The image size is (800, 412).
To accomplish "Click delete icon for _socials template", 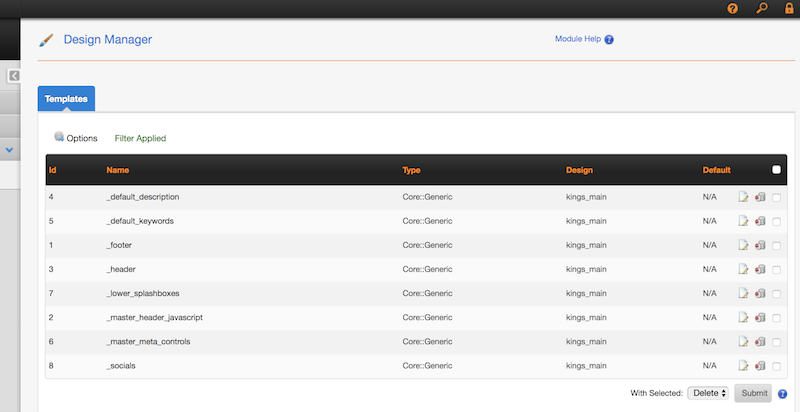I will click(x=760, y=366).
